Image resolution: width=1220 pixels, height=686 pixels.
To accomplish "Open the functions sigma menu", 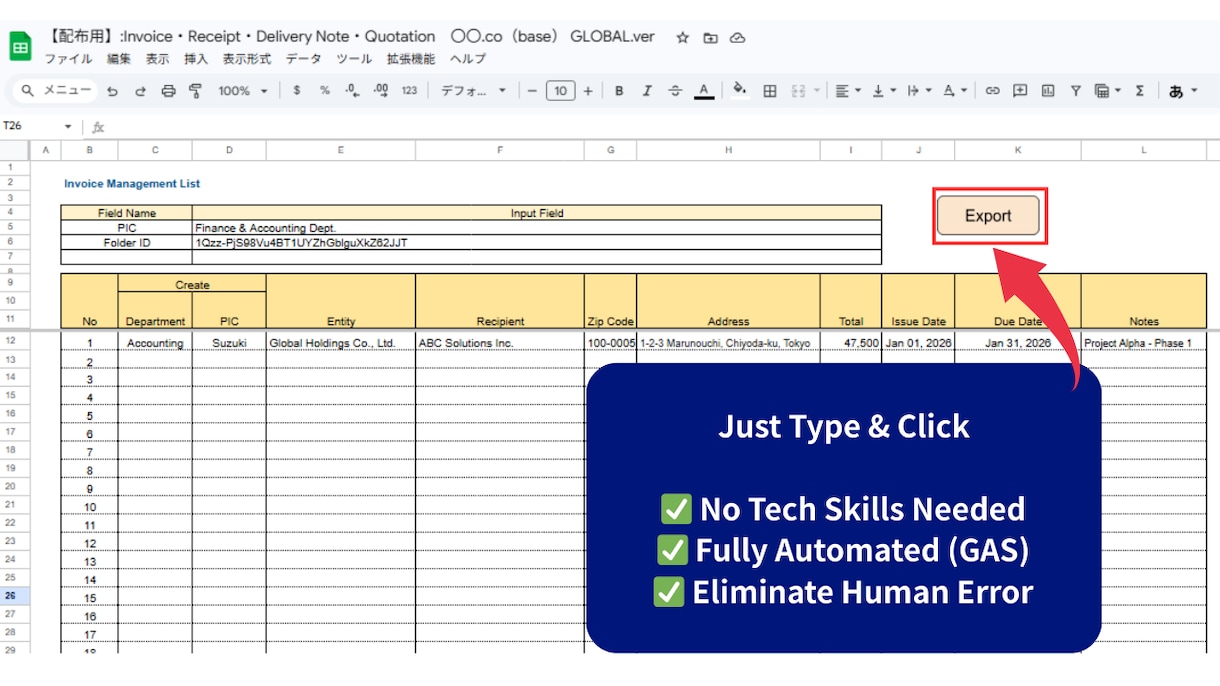I will click(x=1139, y=91).
